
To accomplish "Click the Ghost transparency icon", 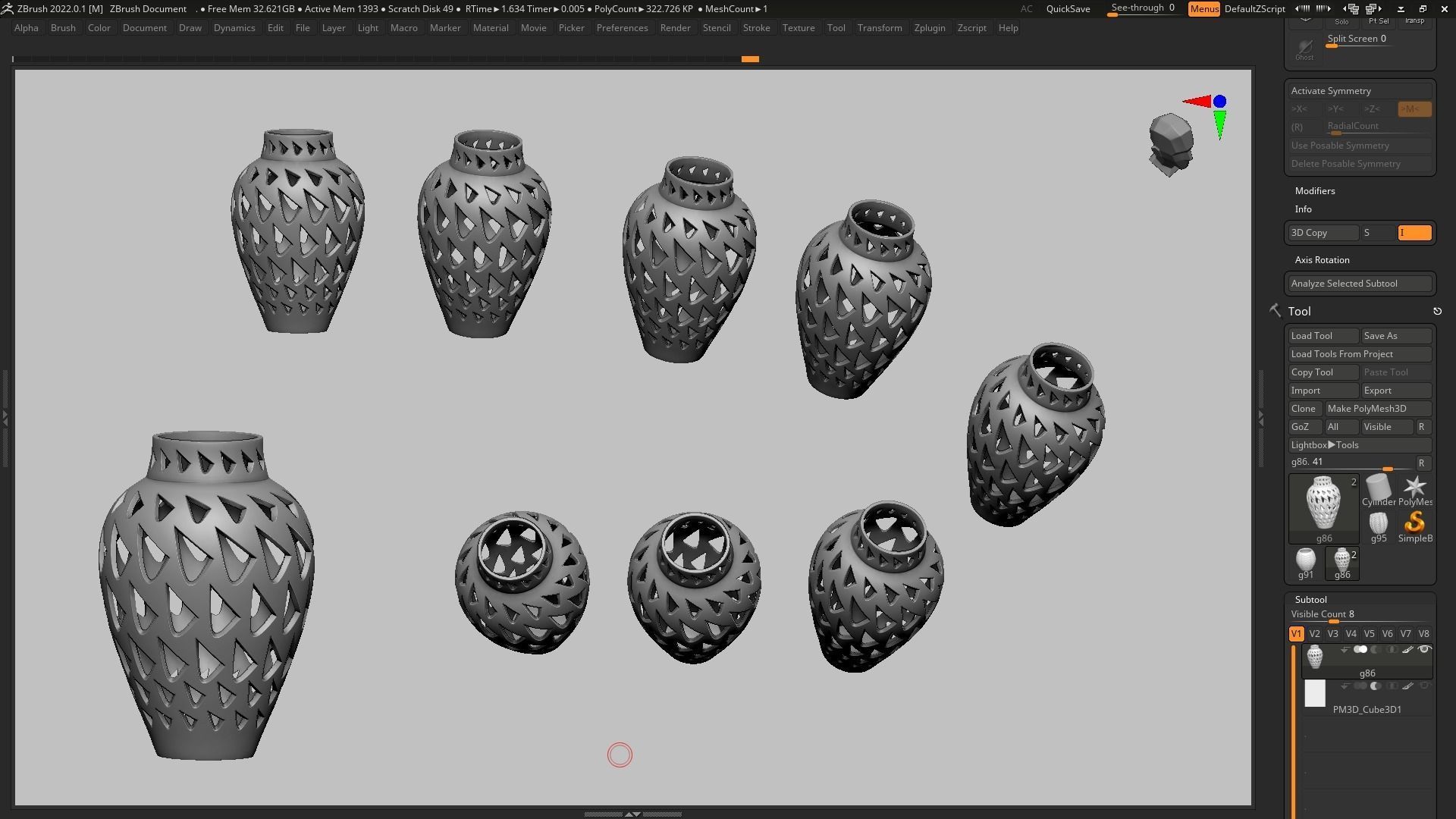I will pyautogui.click(x=1304, y=49).
